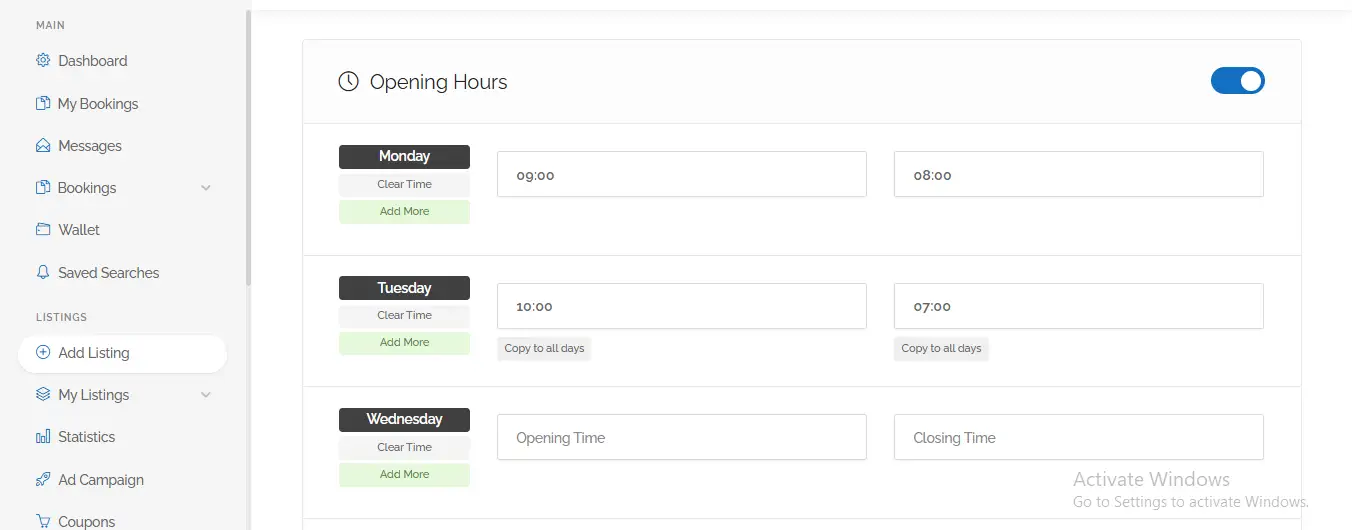
Task: Click the Monday closing time field showing 08:00
Action: coord(1078,175)
